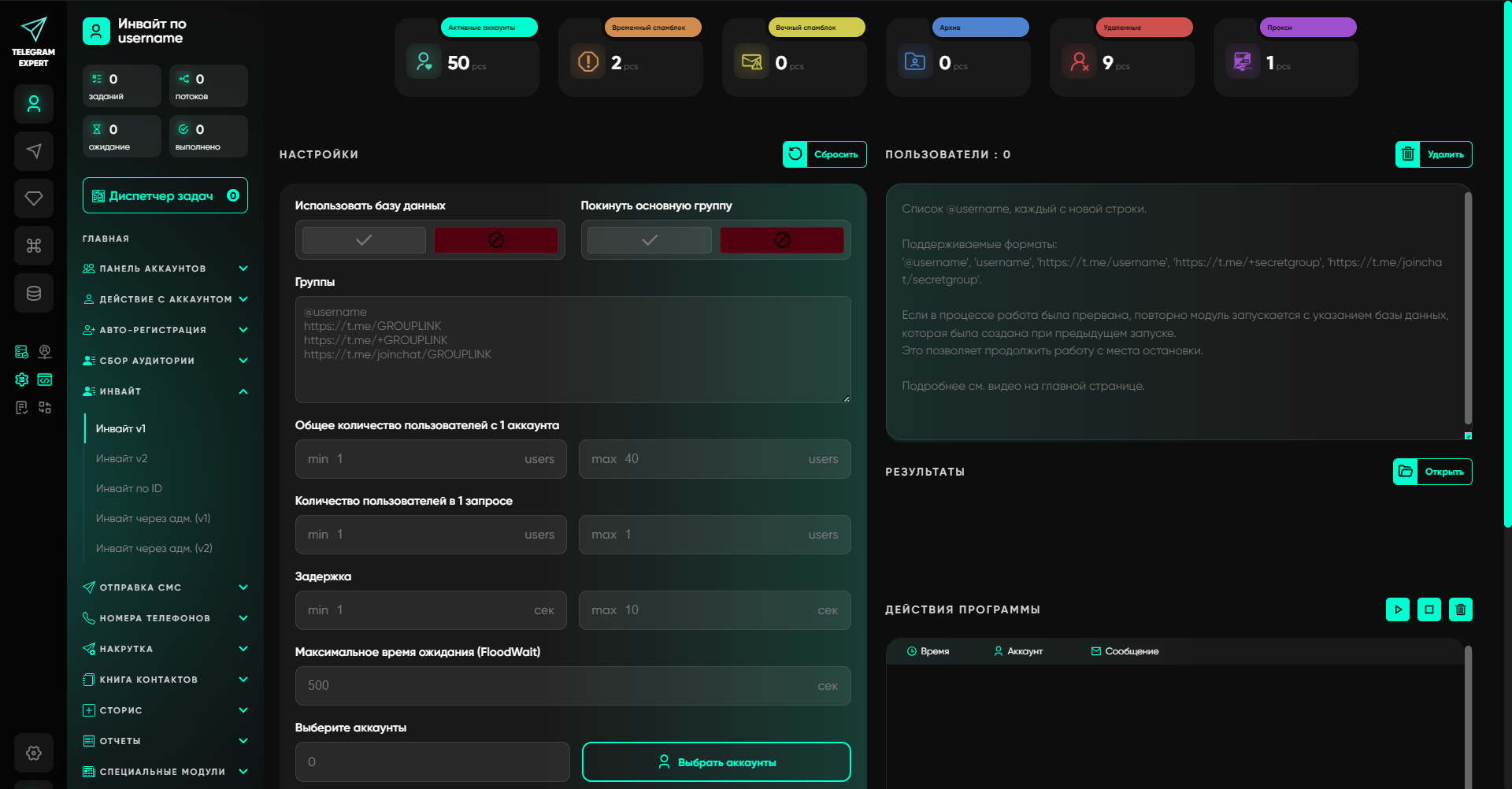
Task: Enable the use database checkmark option
Action: coord(364,240)
